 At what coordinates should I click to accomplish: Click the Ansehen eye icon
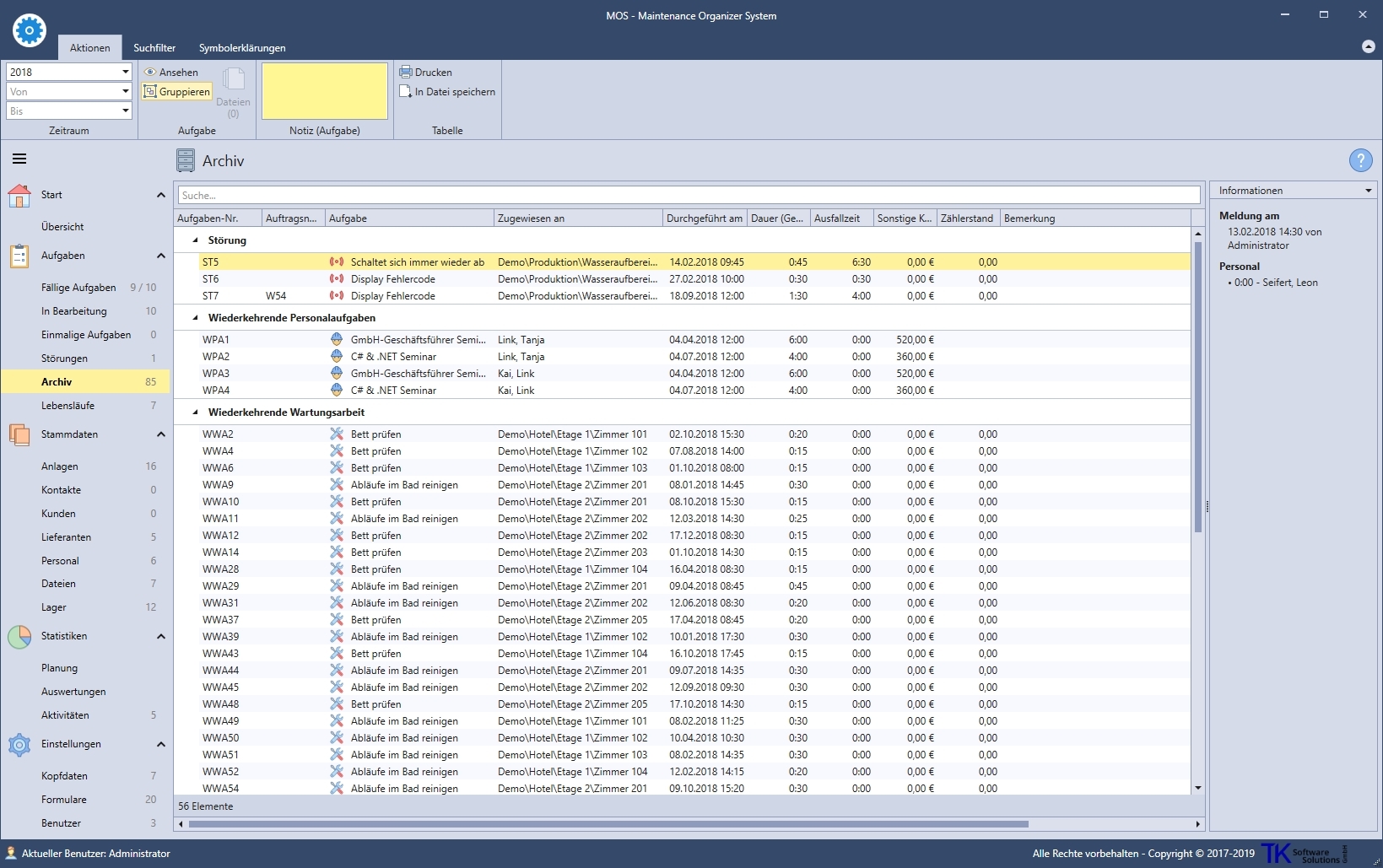click(150, 73)
